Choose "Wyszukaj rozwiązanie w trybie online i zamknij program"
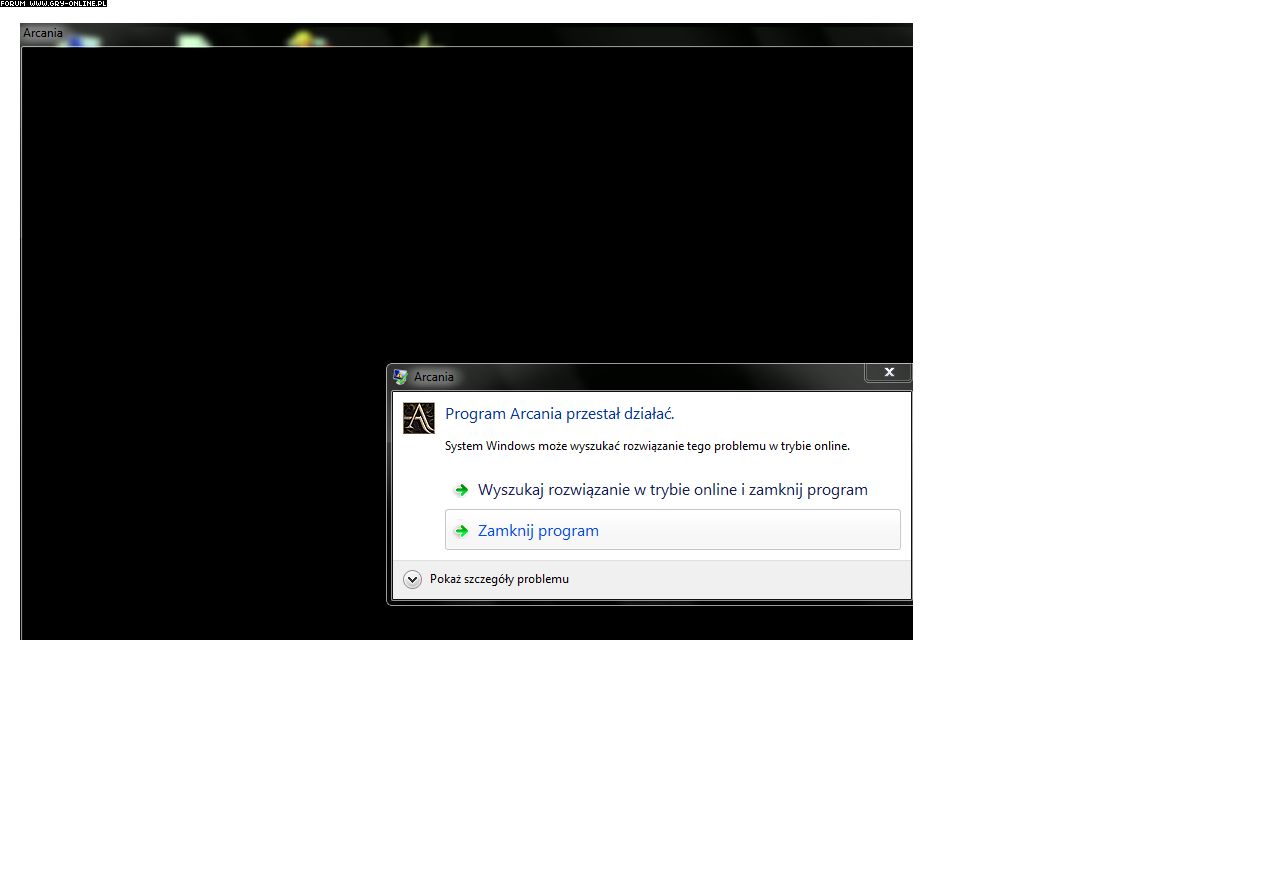This screenshot has width=1274, height=880. (x=672, y=490)
